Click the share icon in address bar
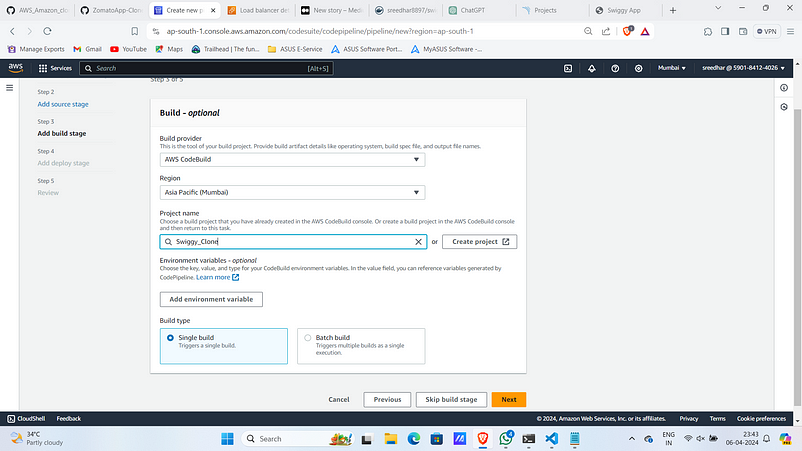 tap(606, 31)
